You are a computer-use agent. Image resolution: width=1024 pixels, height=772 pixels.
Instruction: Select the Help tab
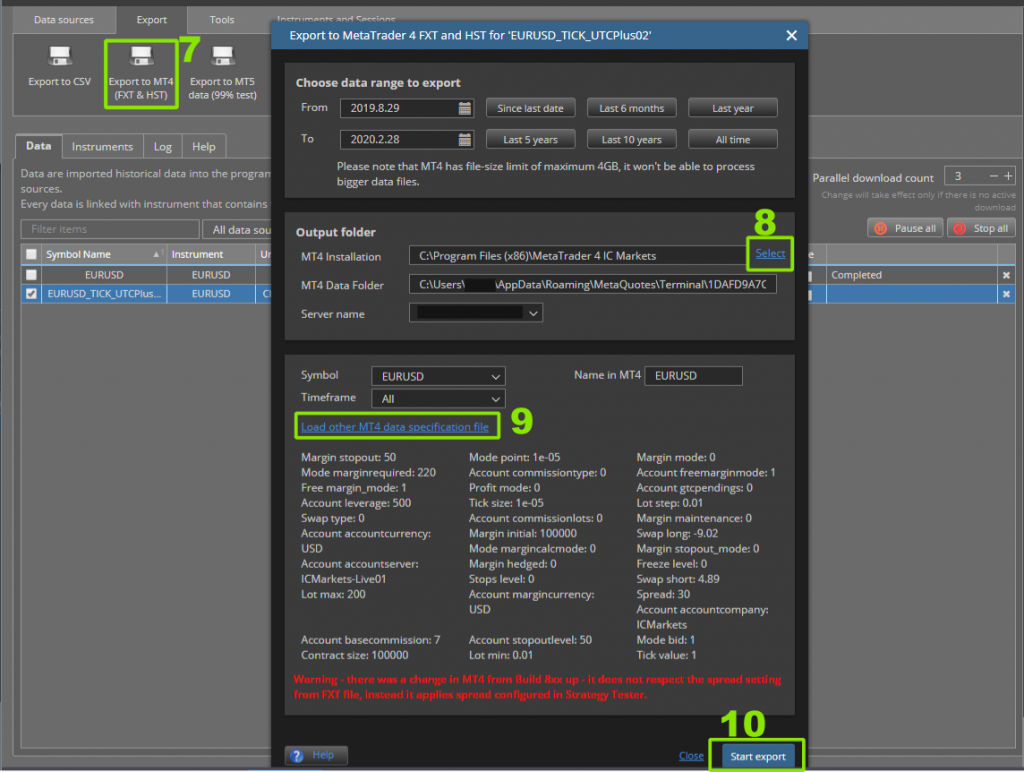pos(204,147)
